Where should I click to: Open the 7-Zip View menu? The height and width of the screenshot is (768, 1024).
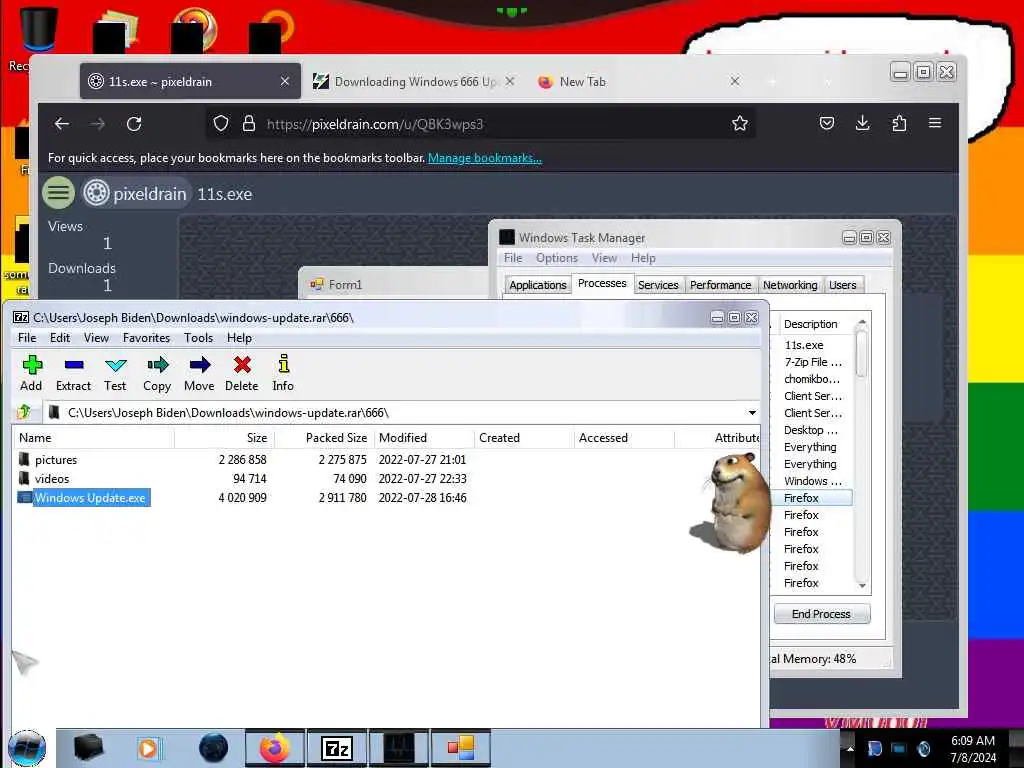pos(96,338)
